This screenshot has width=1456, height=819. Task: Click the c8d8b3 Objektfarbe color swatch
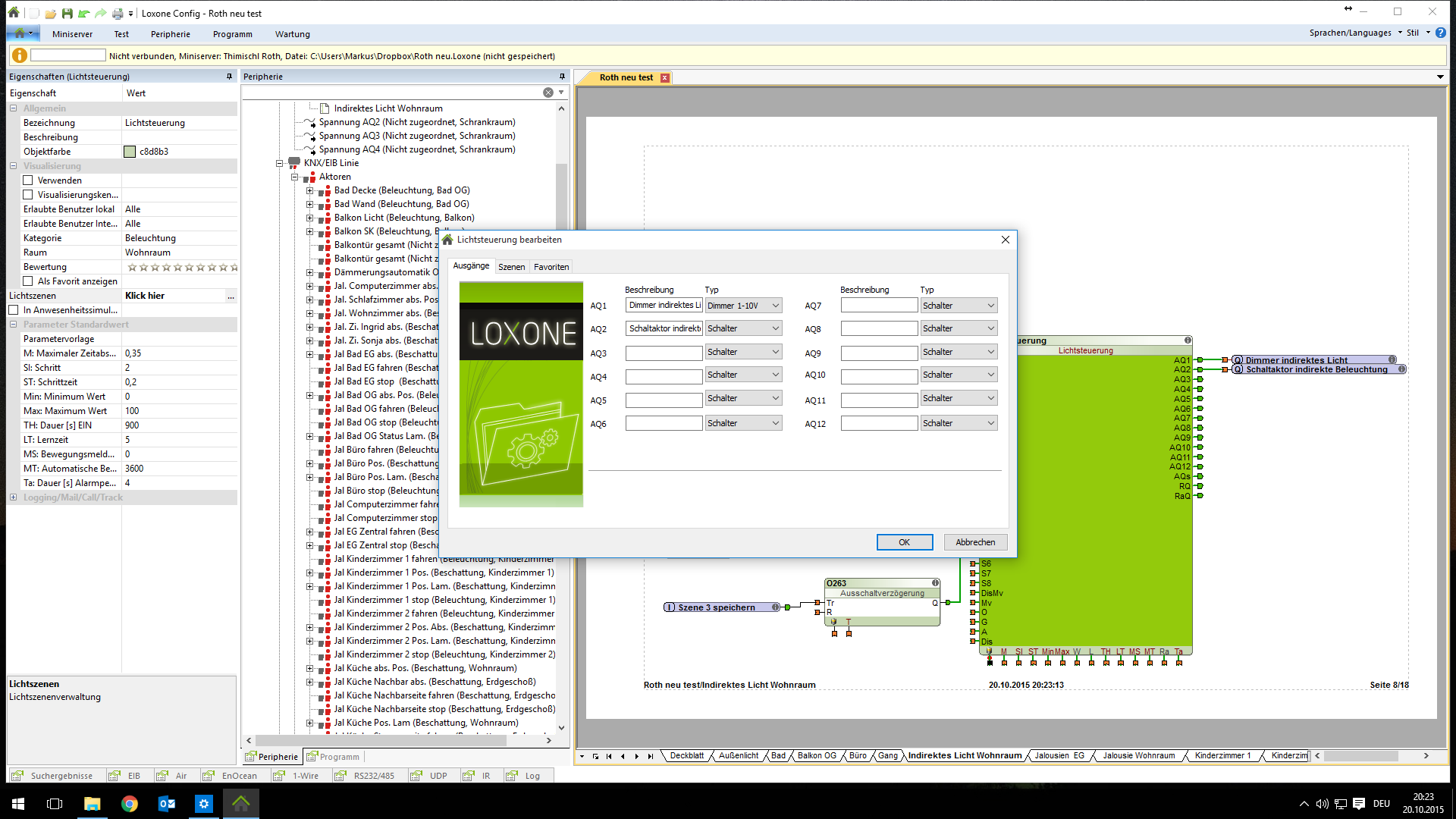130,152
